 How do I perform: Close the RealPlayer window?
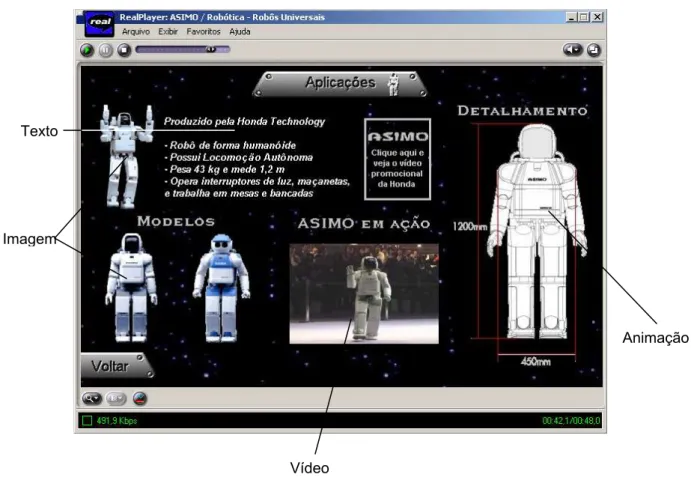[597, 17]
